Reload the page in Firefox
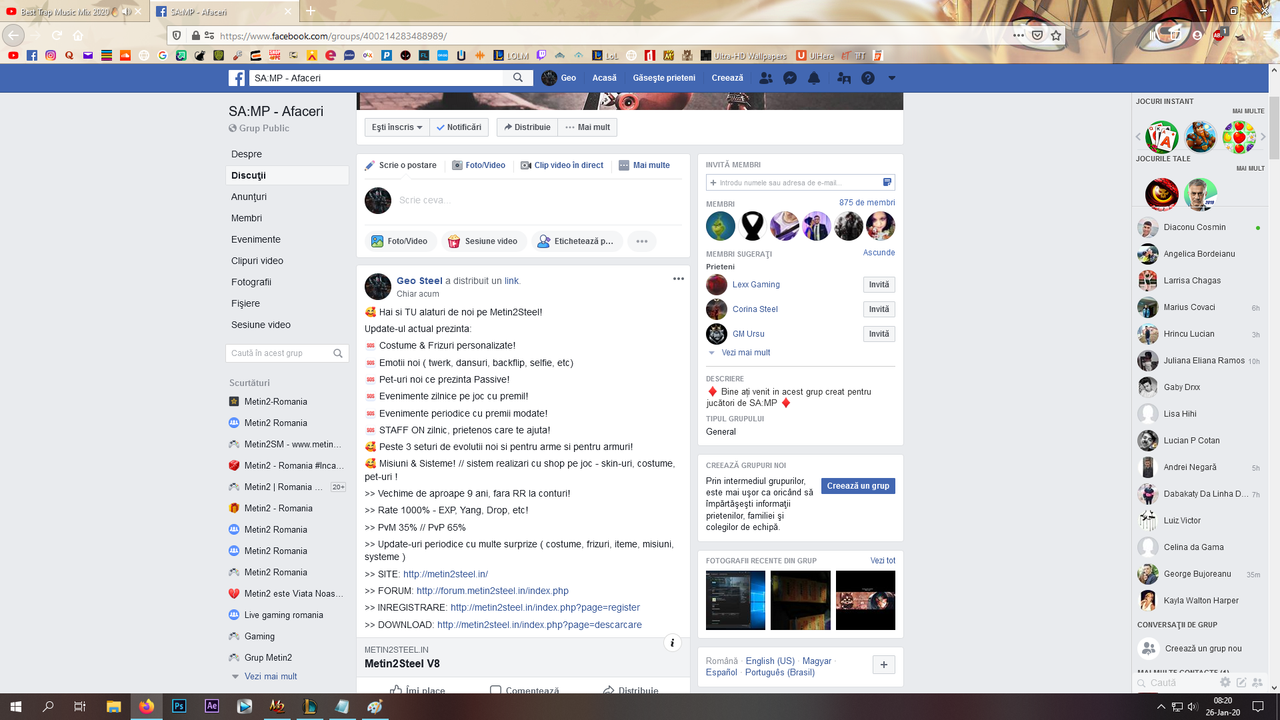Viewport: 1280px width, 720px height. point(56,35)
